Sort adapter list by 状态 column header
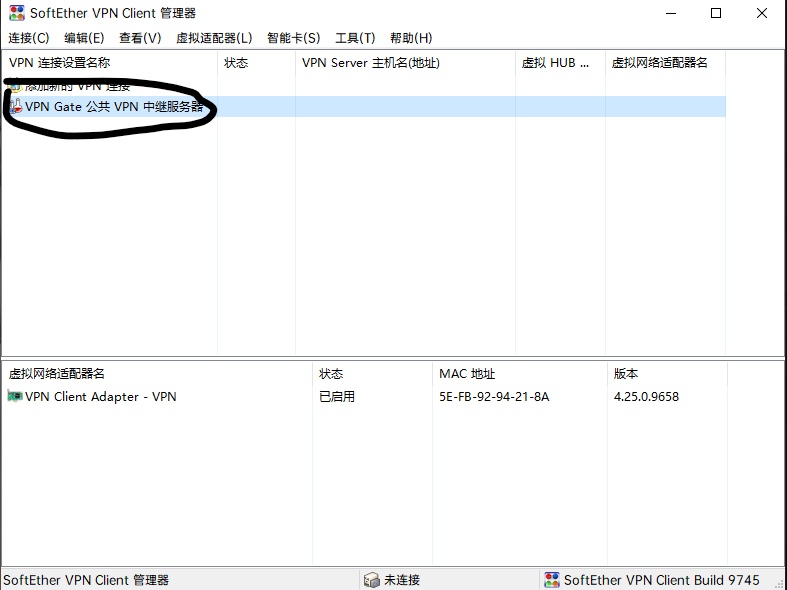This screenshot has width=787, height=590. [372, 373]
